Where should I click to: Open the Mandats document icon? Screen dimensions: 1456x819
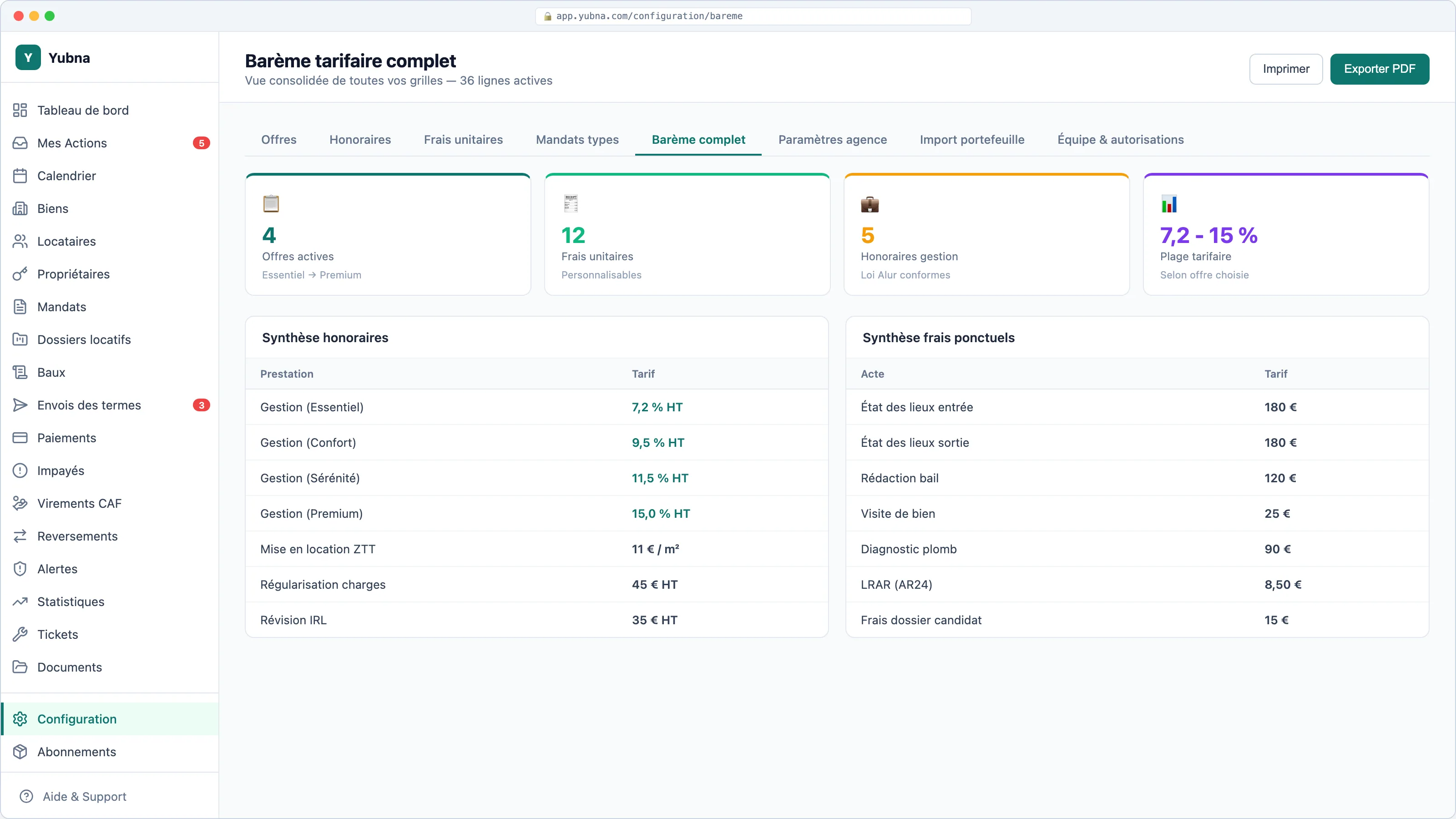coord(20,307)
